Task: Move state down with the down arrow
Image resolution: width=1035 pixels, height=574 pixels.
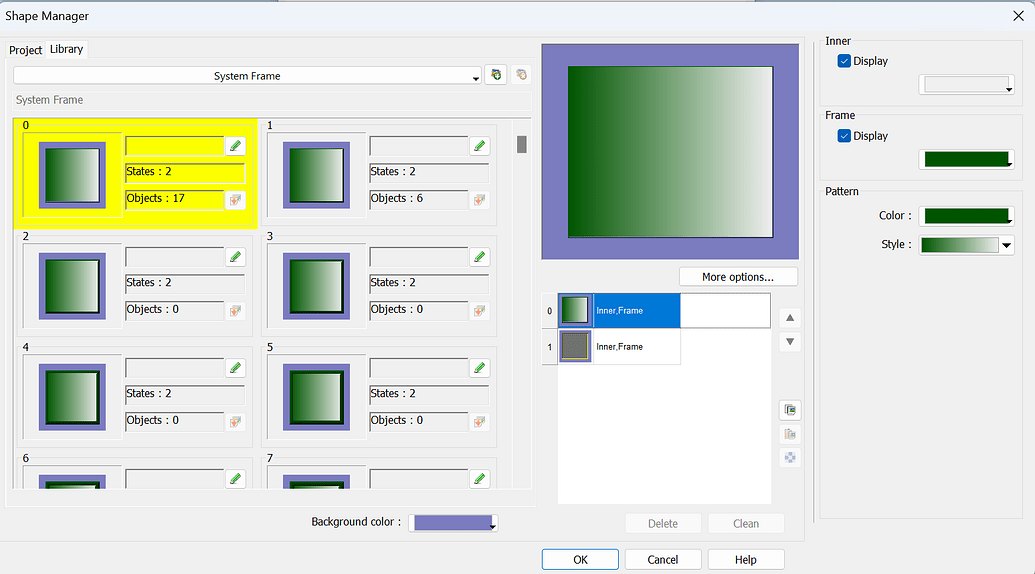Action: pos(789,342)
